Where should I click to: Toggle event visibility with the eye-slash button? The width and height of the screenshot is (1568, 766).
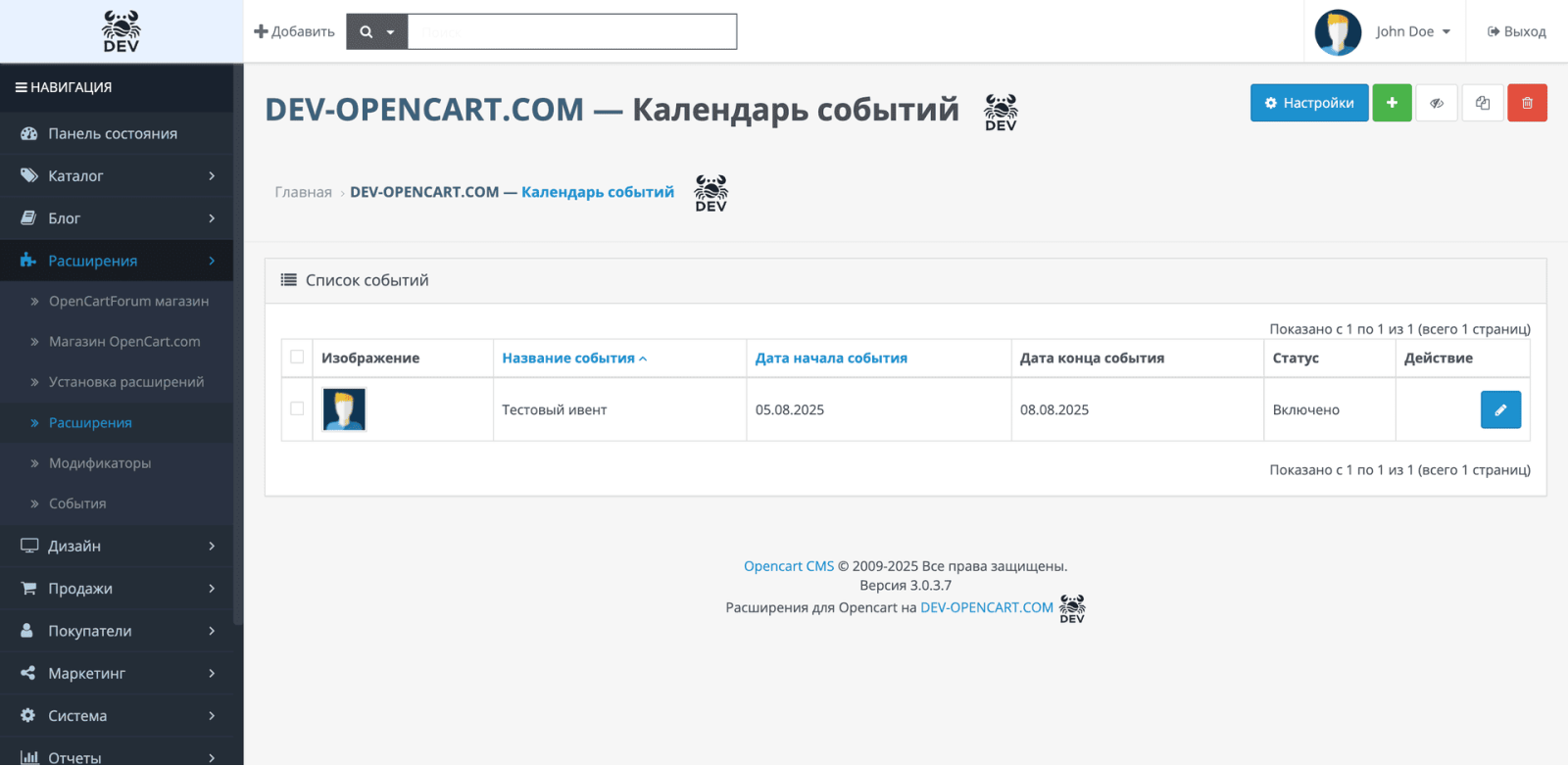[1437, 103]
